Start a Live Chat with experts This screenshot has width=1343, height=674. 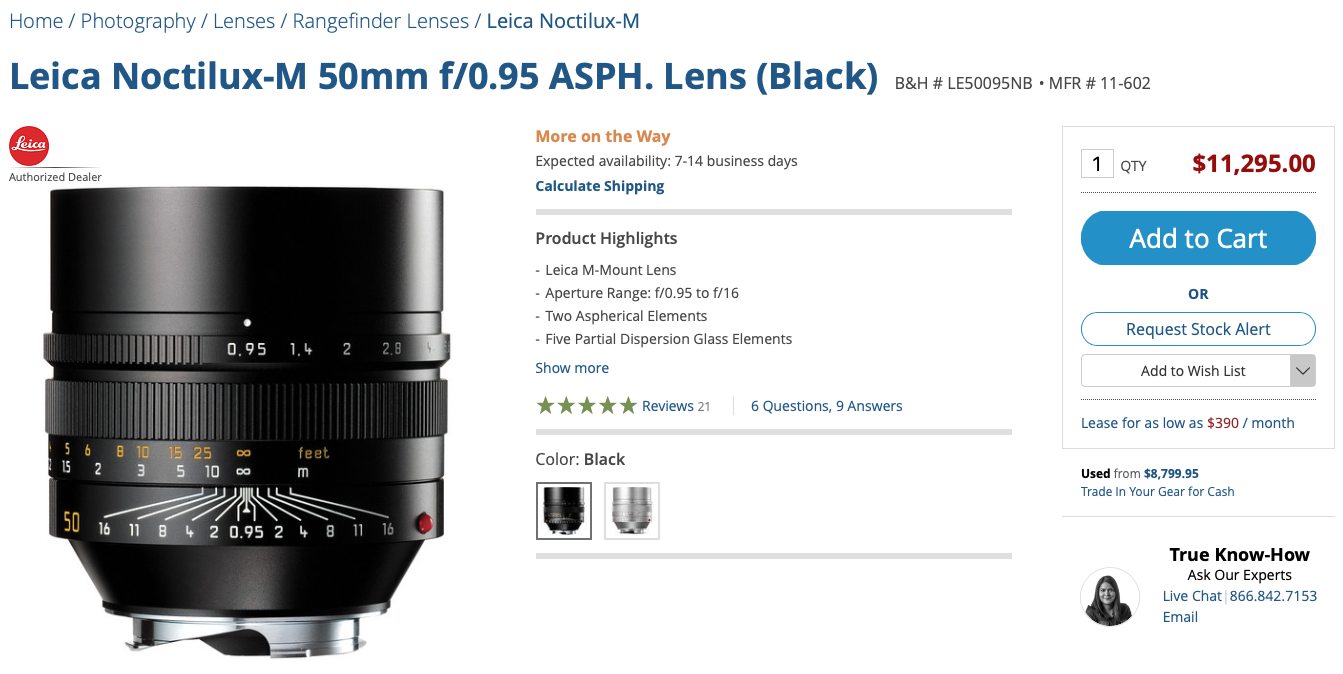1192,596
